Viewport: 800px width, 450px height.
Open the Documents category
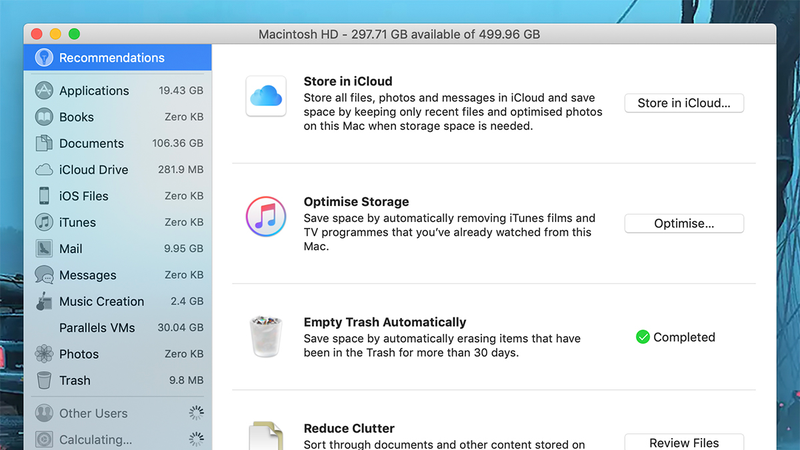(x=117, y=143)
